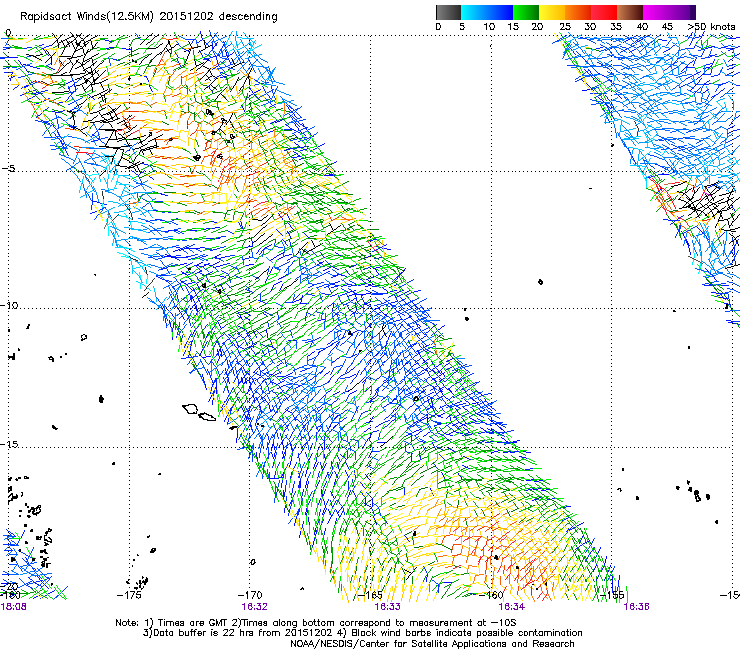Pick the orange 25-30 knots legend color

578,12
